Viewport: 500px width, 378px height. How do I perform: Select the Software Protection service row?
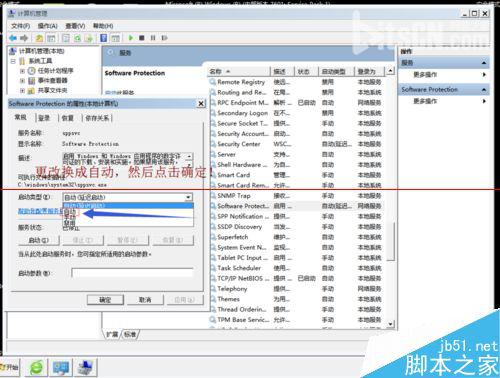[x=296, y=206]
